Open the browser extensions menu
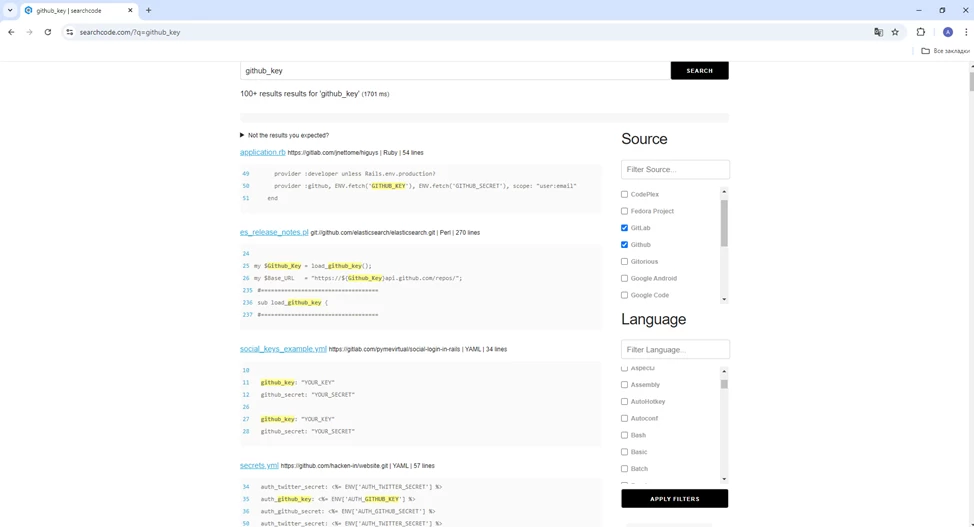This screenshot has width=974, height=527. point(921,32)
